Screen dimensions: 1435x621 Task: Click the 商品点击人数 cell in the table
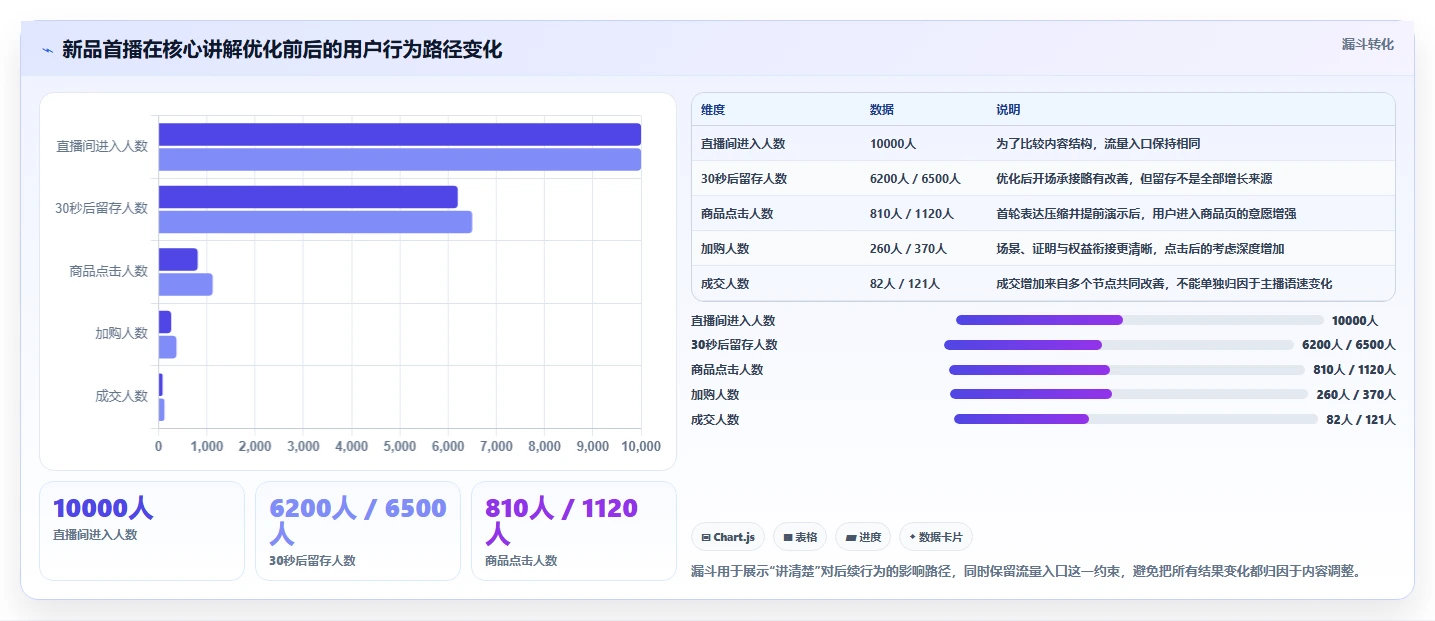coord(737,214)
